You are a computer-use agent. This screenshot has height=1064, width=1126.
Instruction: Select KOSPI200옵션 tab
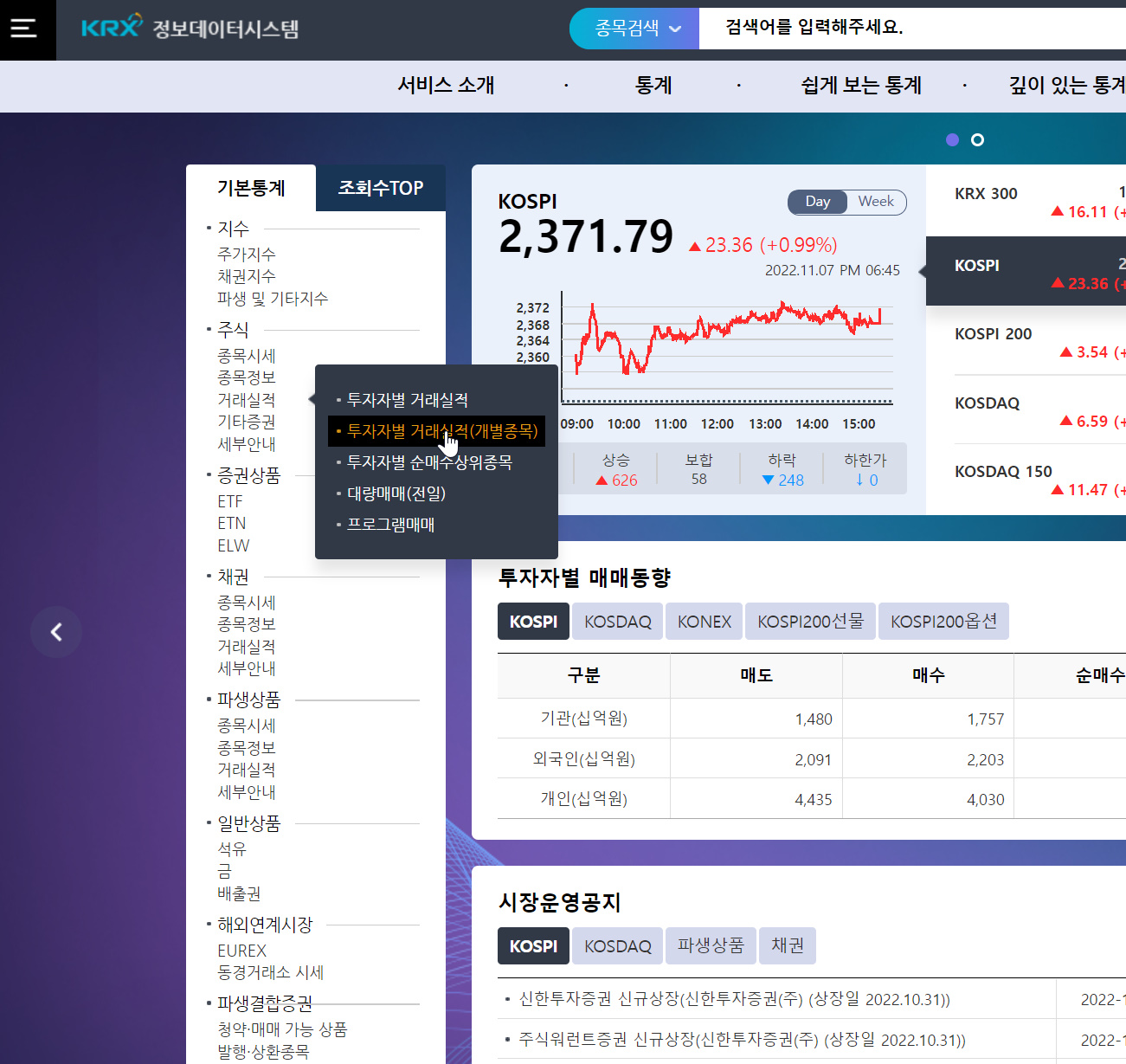pos(943,622)
